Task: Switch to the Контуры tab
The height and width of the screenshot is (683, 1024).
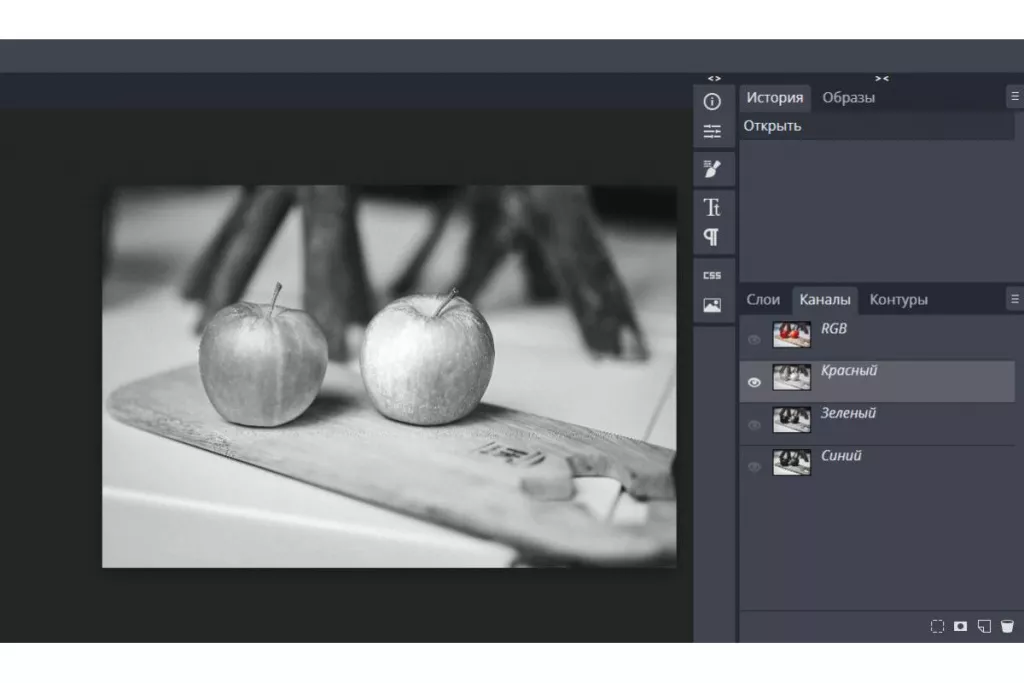Action: [899, 300]
